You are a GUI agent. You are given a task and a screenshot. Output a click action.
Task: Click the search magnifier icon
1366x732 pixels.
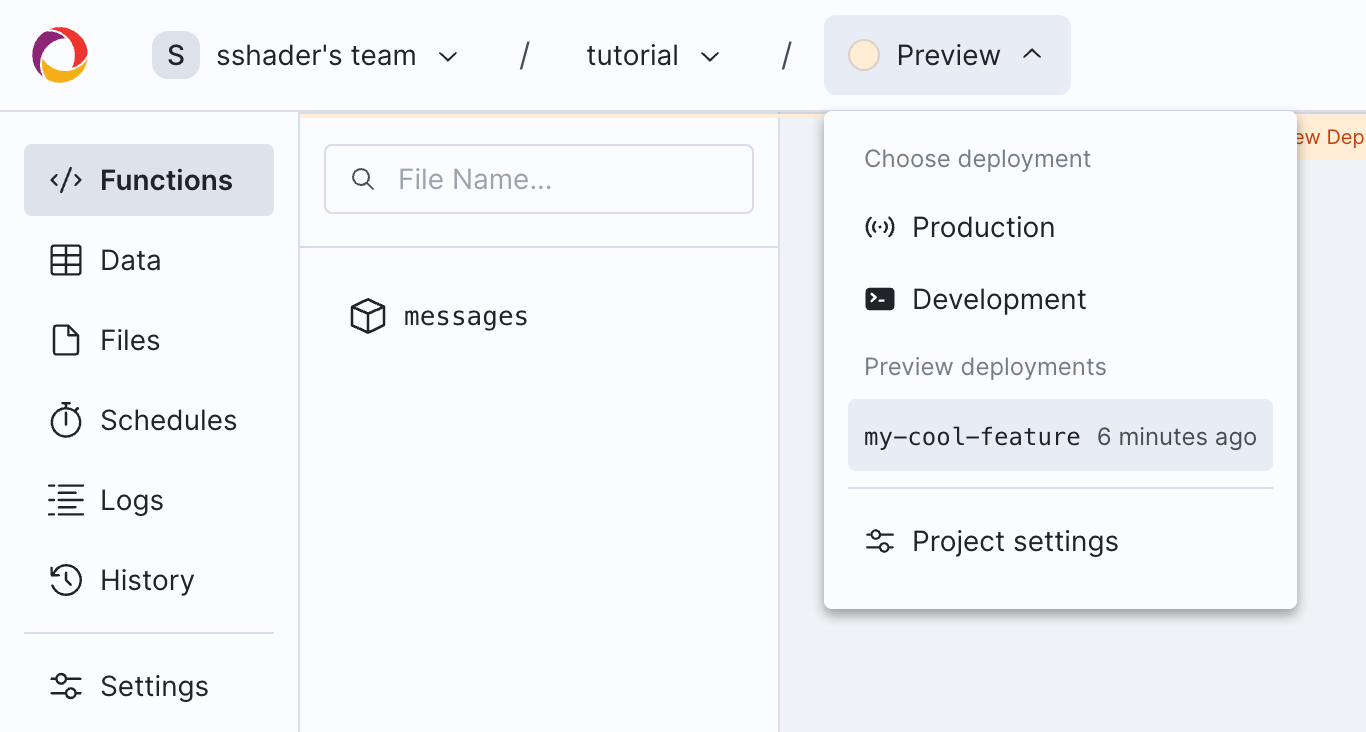pyautogui.click(x=364, y=179)
